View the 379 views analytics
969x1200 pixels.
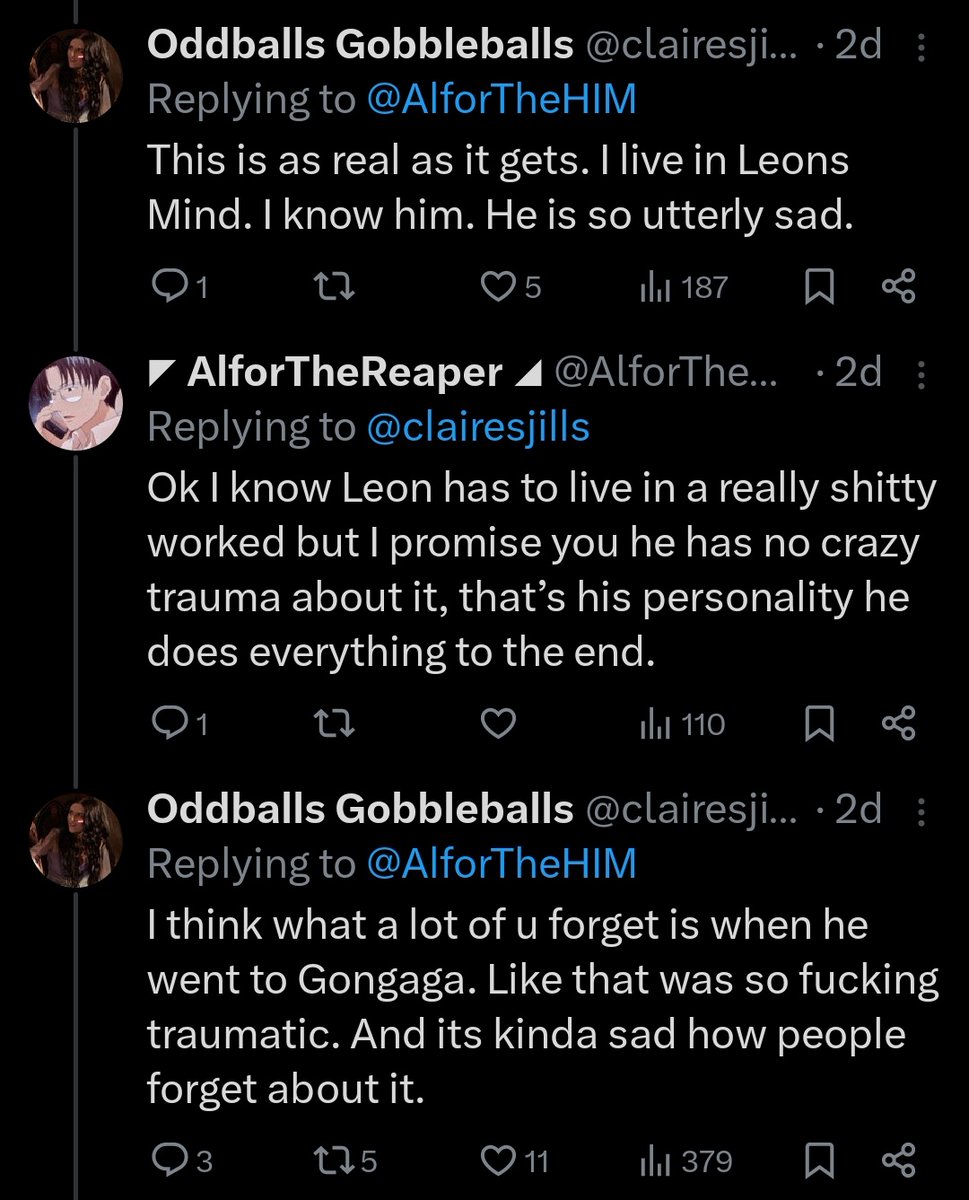point(685,1162)
